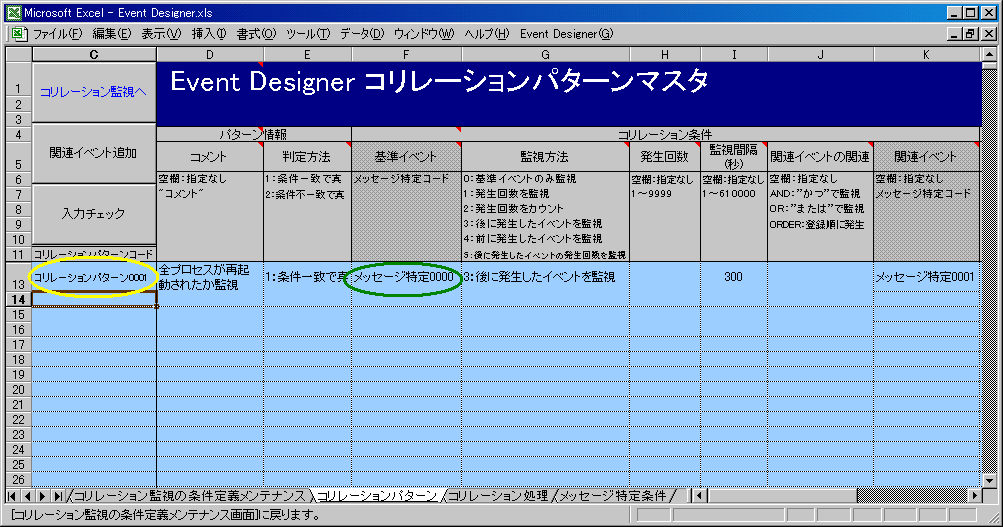Open the 書式(O) menu

[x=256, y=34]
